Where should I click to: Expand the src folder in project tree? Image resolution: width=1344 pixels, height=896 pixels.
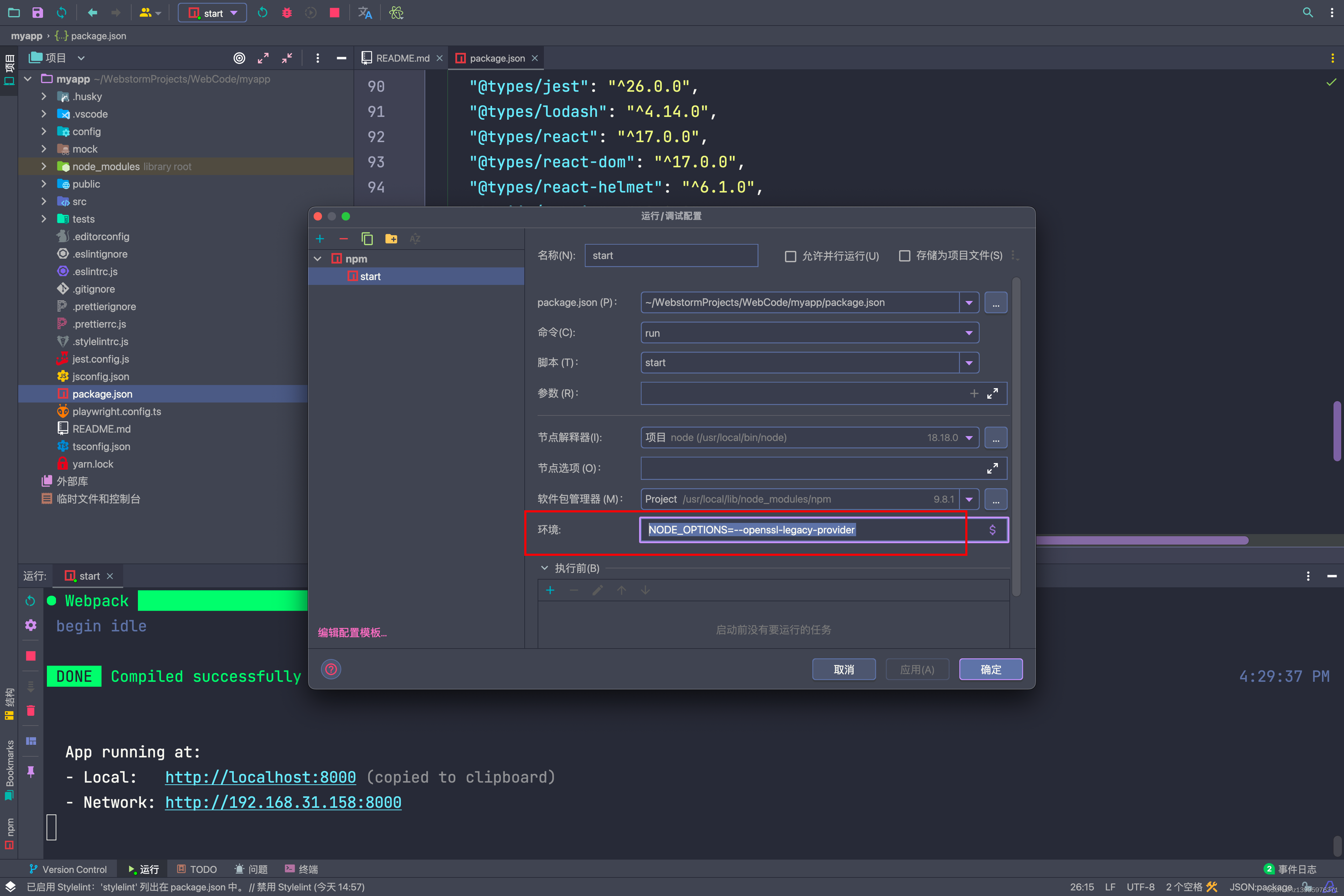(44, 202)
